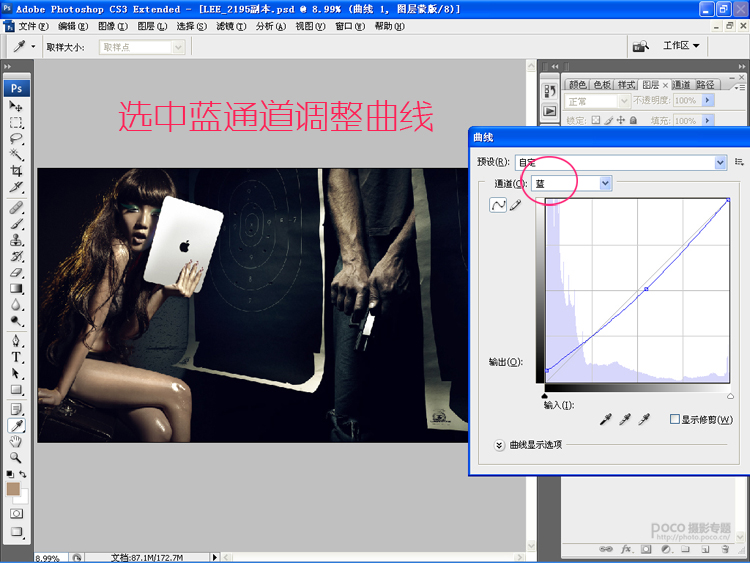Pick the black point eyedropper
This screenshot has width=750, height=563.
click(606, 419)
